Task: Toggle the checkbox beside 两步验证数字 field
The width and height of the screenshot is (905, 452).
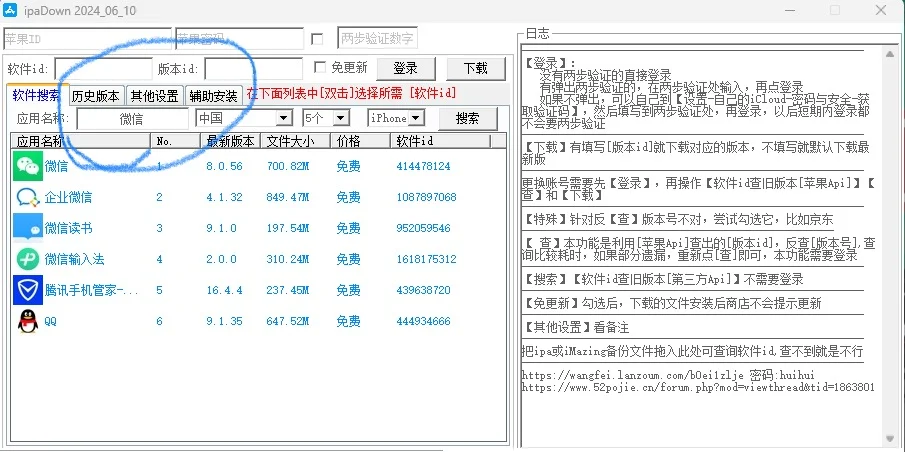Action: (317, 39)
